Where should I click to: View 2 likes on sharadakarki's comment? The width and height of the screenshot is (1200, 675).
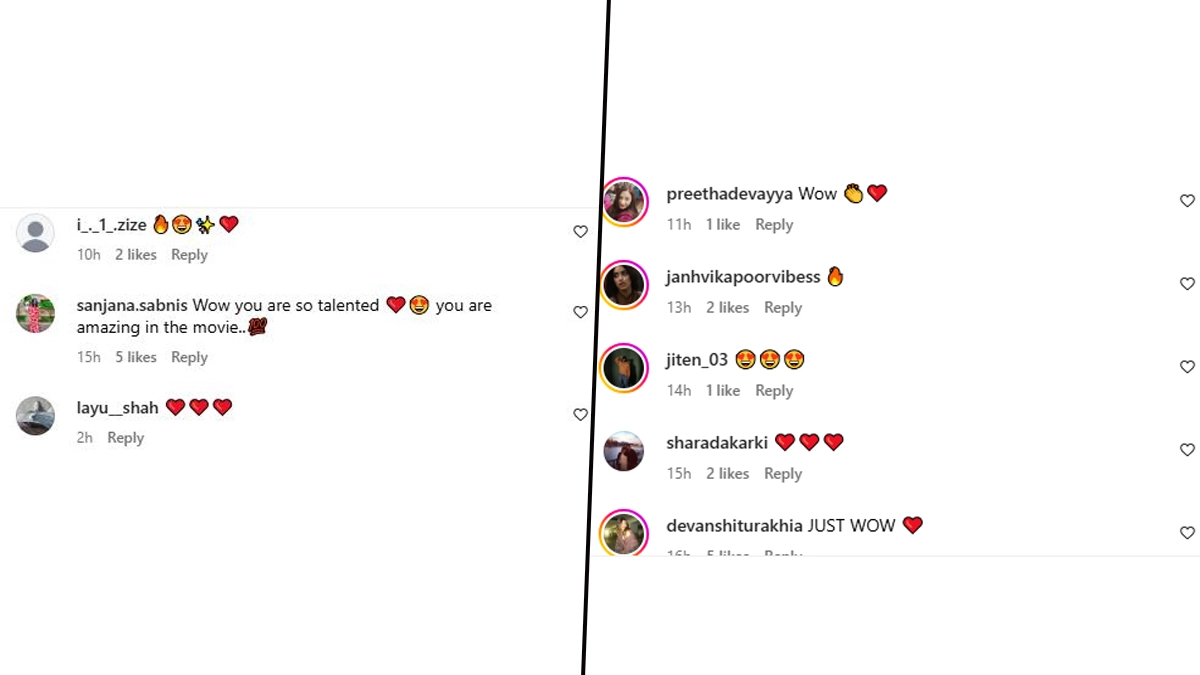pyautogui.click(x=727, y=474)
